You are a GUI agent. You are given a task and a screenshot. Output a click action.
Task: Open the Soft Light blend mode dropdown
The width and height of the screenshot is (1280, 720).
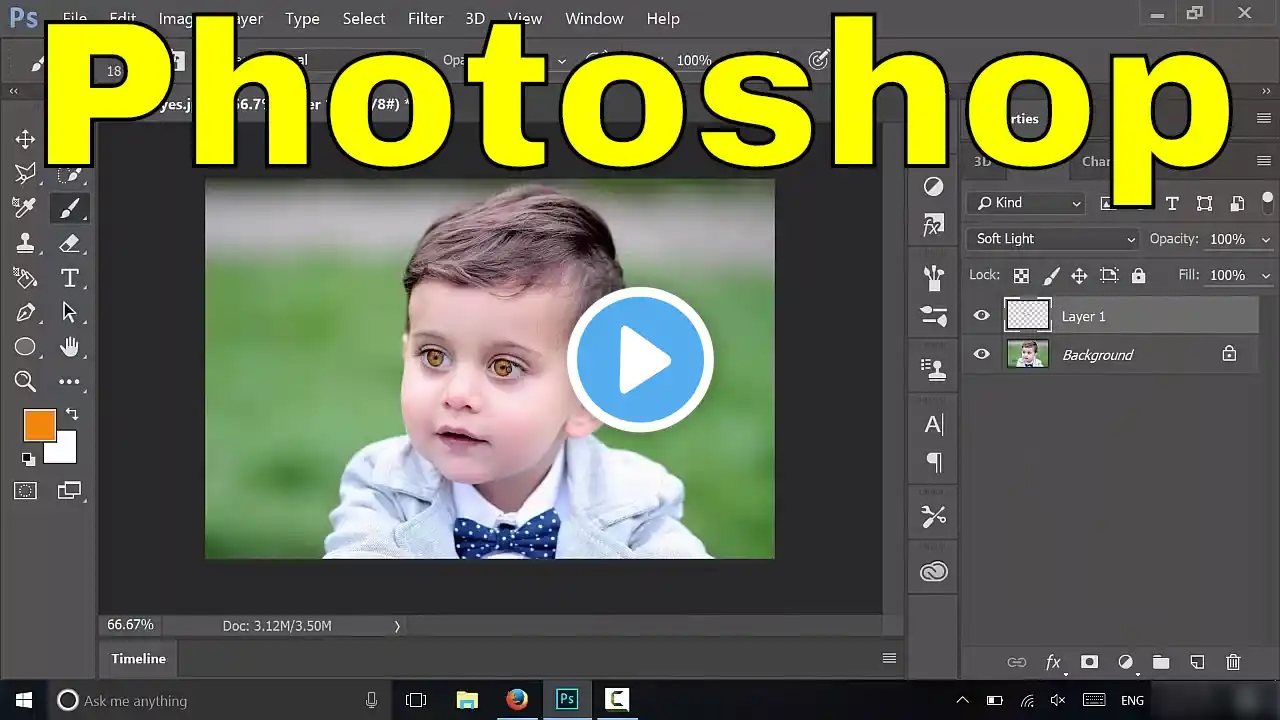point(1054,239)
